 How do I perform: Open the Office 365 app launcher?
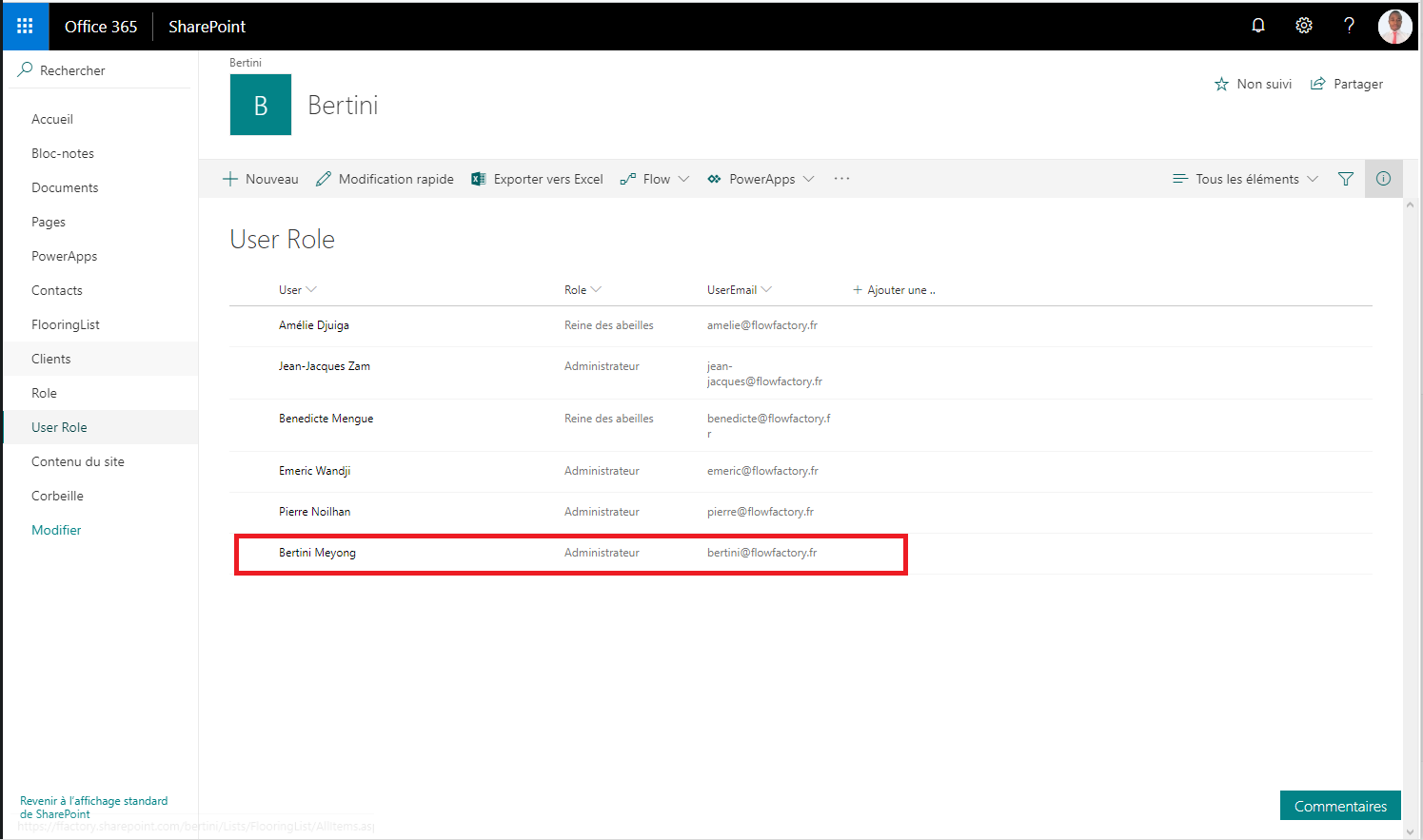coord(25,26)
